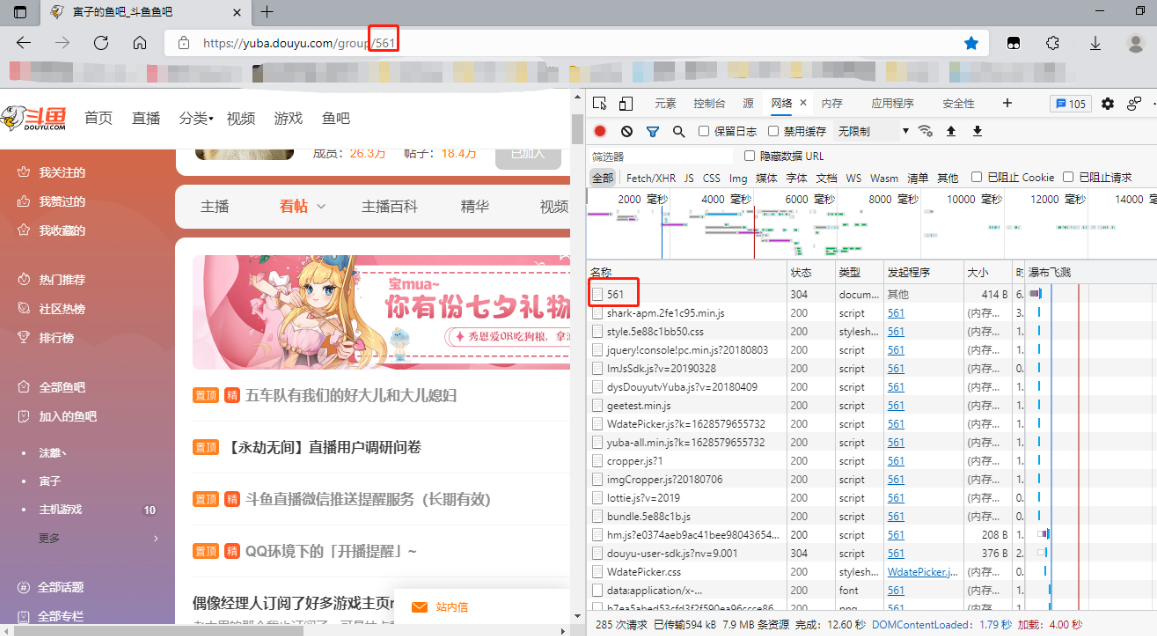This screenshot has height=636, width=1157.
Task: Click the 筛选器 filter input field
Action: tap(660, 156)
